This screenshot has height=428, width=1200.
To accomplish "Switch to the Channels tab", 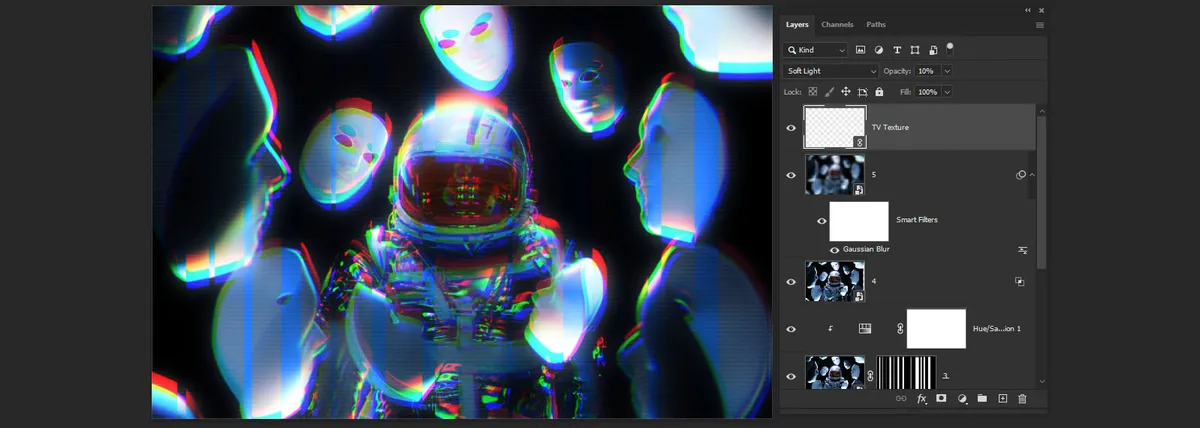I will [837, 24].
